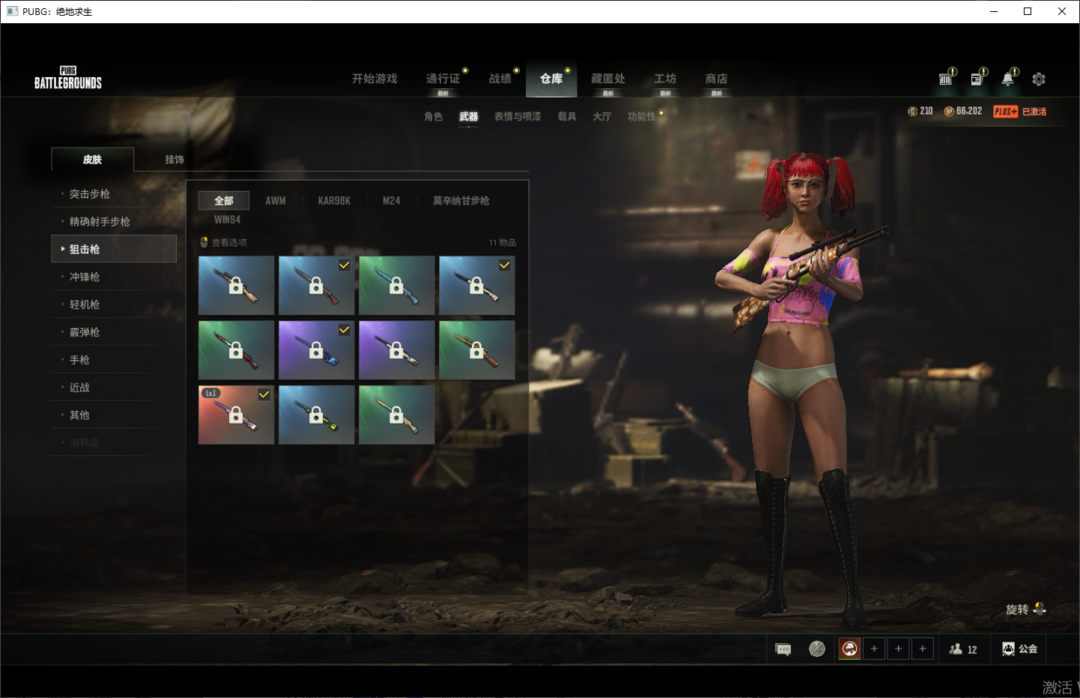Click the PUBG Battlegrounds logo

point(68,78)
